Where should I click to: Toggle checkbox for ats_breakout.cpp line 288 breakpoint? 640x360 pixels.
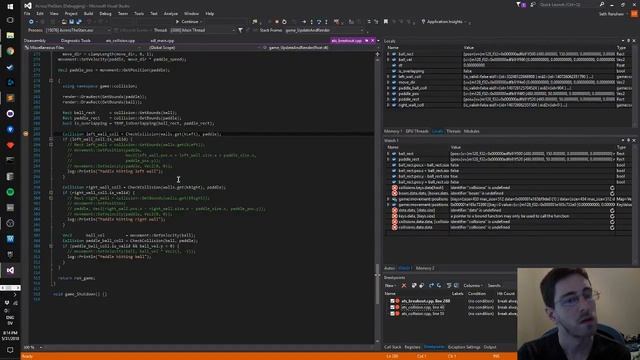pos(392,301)
